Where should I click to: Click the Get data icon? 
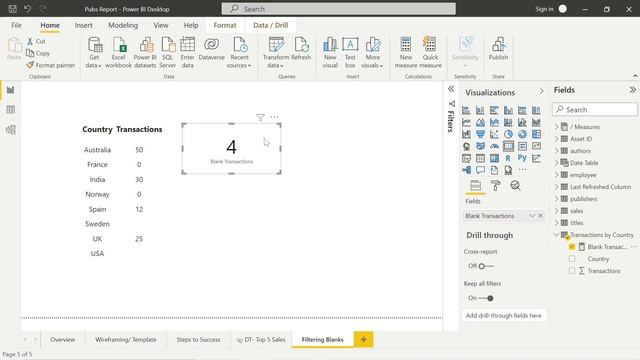click(x=95, y=45)
